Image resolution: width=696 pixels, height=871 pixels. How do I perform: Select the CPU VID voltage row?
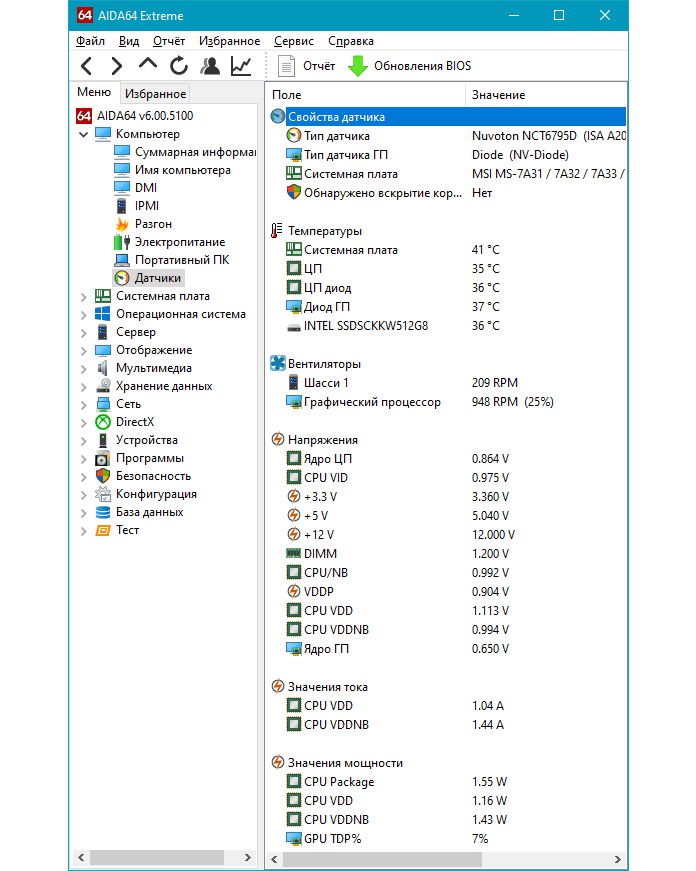click(448, 478)
